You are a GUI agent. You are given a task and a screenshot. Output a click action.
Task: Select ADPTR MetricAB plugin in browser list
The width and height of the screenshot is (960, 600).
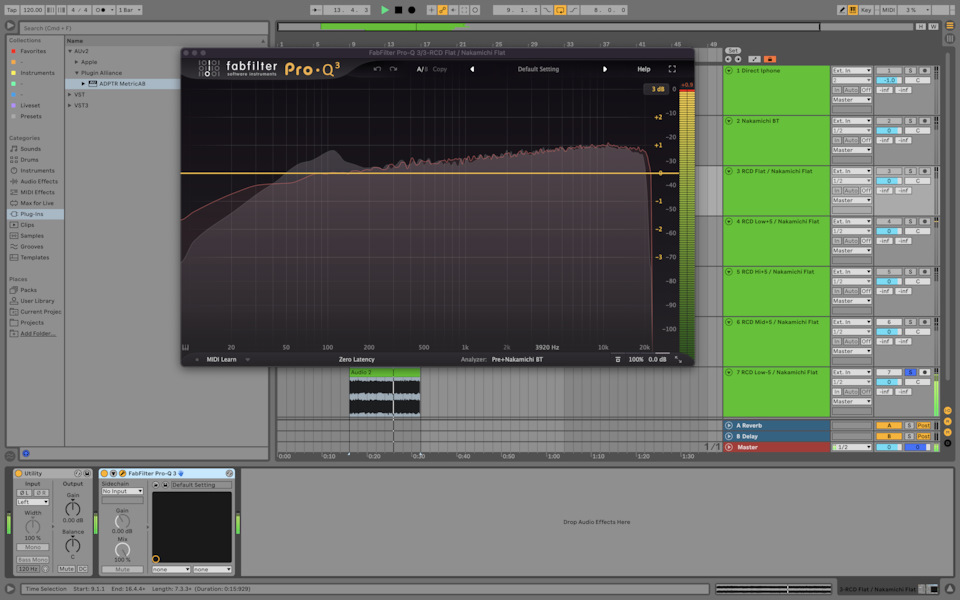tap(122, 84)
